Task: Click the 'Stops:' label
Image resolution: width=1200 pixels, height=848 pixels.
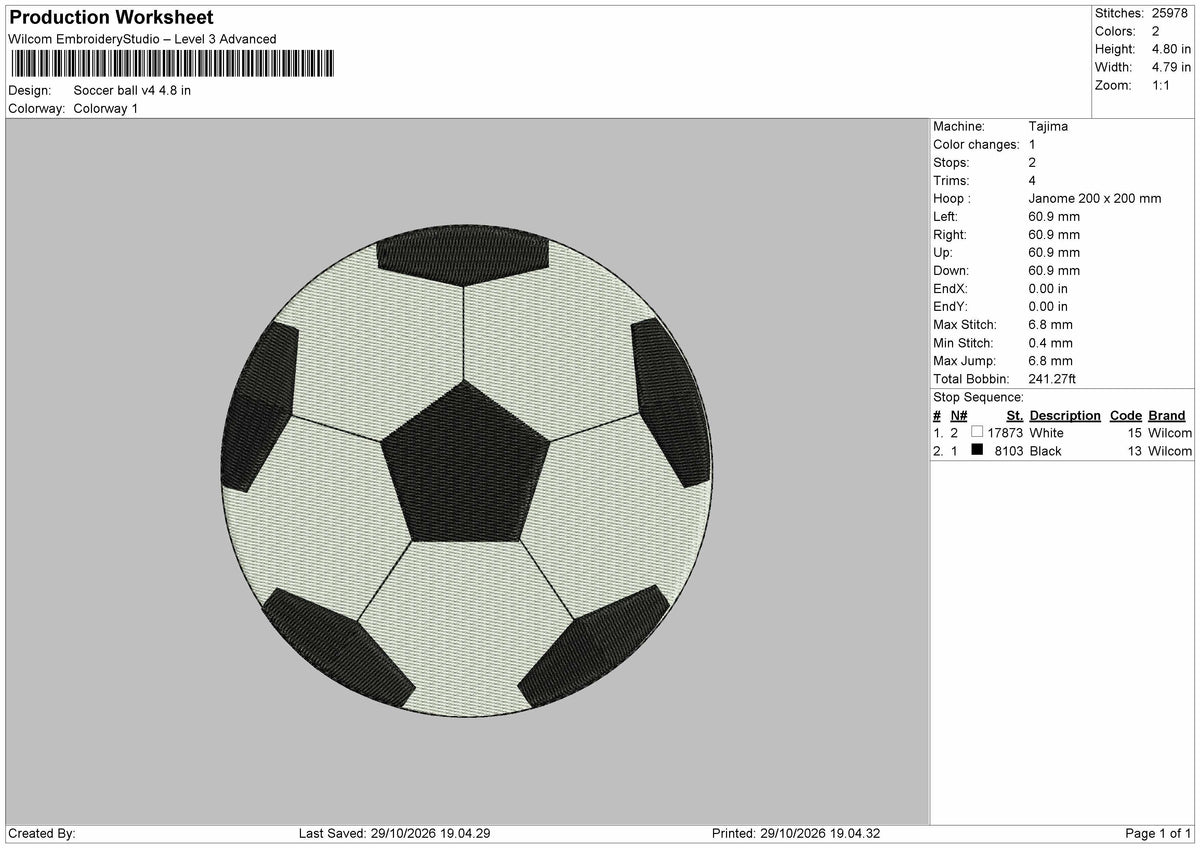Action: (951, 162)
